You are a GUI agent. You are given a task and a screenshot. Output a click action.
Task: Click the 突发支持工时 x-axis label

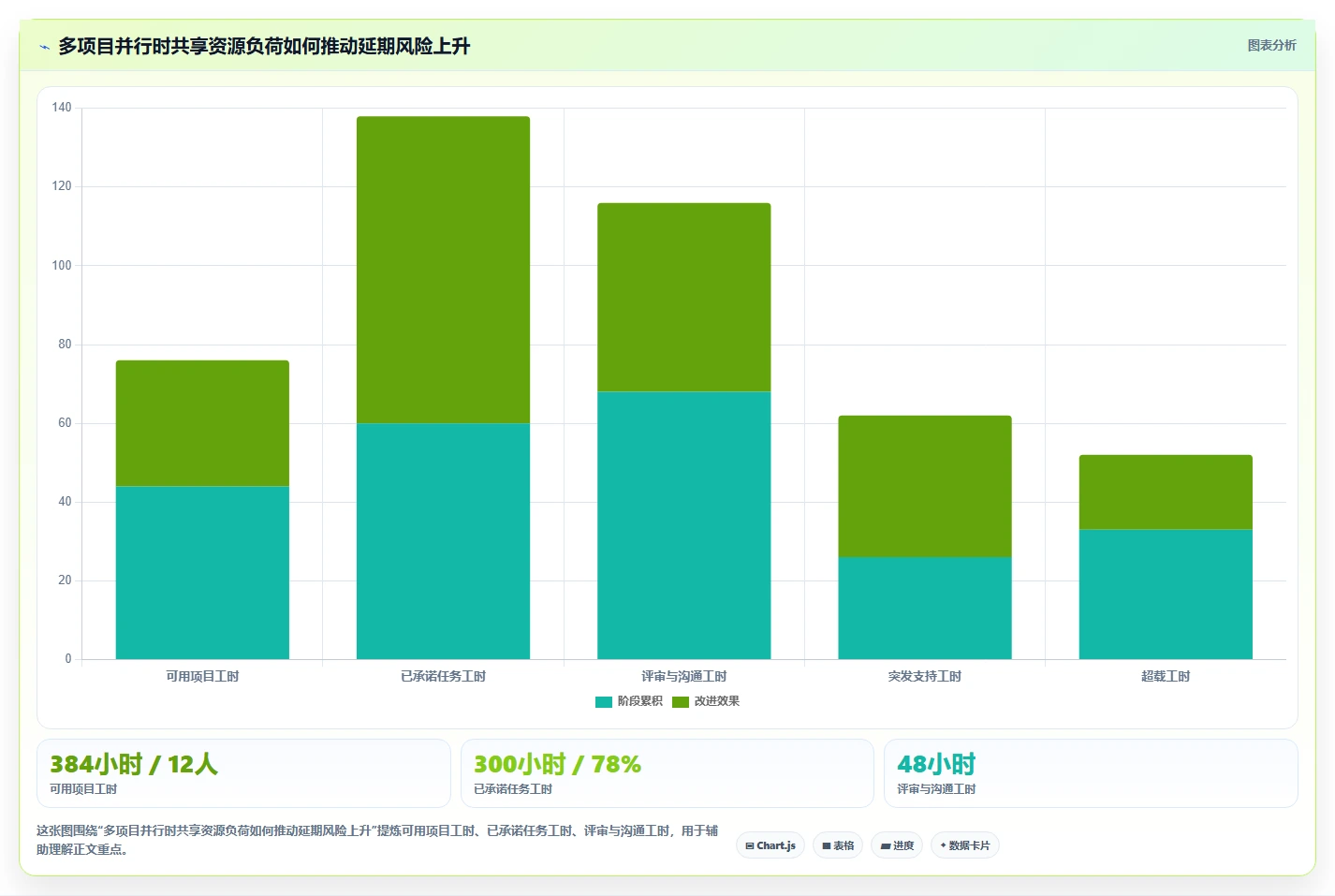[925, 676]
